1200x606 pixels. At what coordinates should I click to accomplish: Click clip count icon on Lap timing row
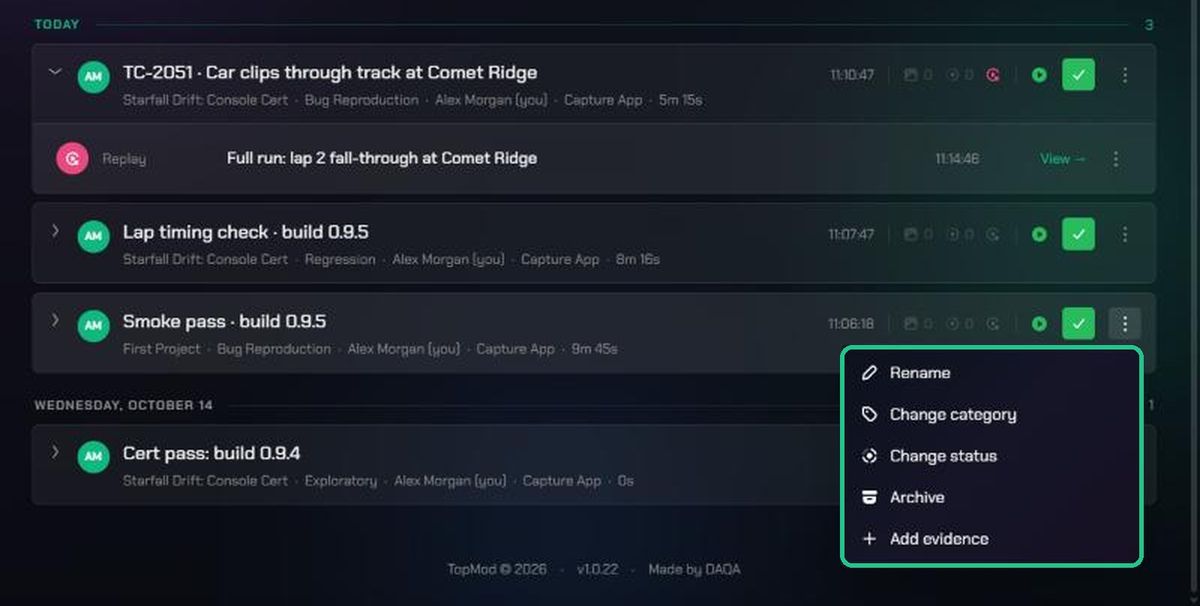tap(952, 235)
